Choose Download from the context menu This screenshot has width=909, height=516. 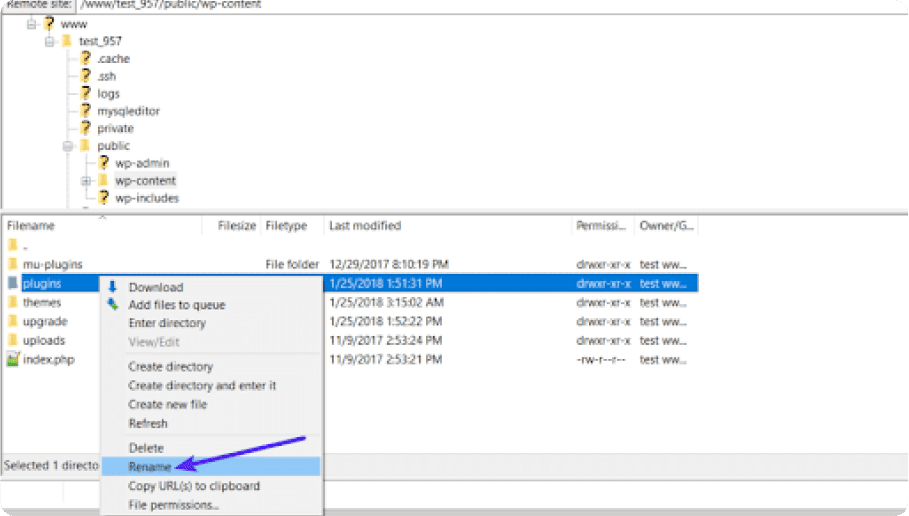pyautogui.click(x=211, y=287)
